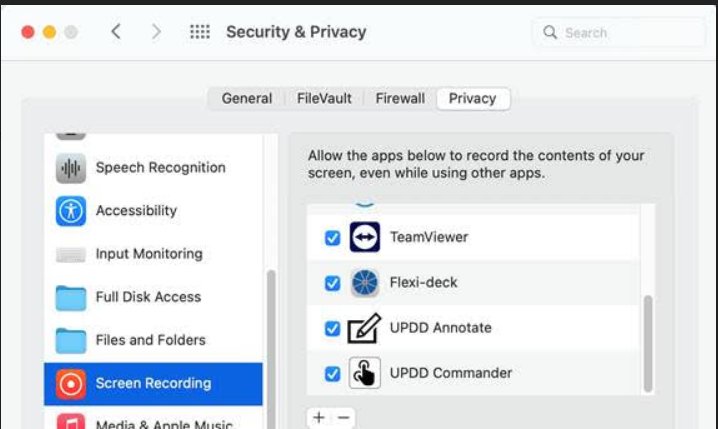The image size is (718, 429).
Task: Open Full Disk Access folder icon
Action: [71, 298]
